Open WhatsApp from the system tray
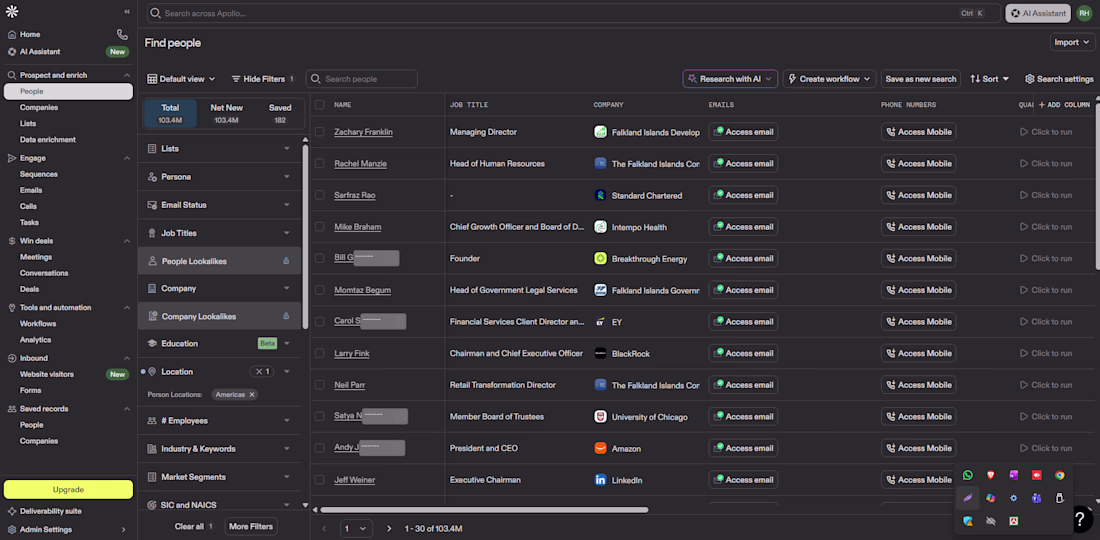The image size is (1100, 540). pos(967,475)
